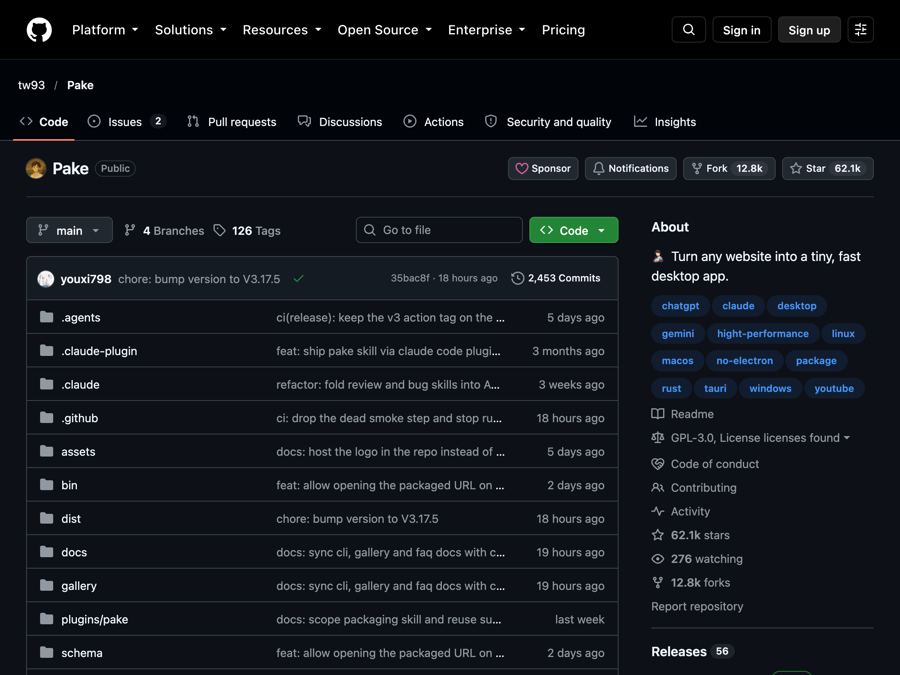Open the no-electron topic tag

744,360
